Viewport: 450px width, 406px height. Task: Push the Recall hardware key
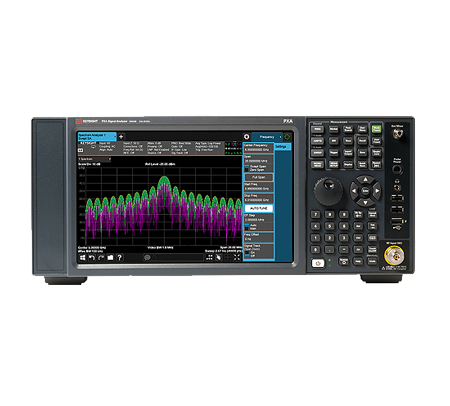(362, 141)
